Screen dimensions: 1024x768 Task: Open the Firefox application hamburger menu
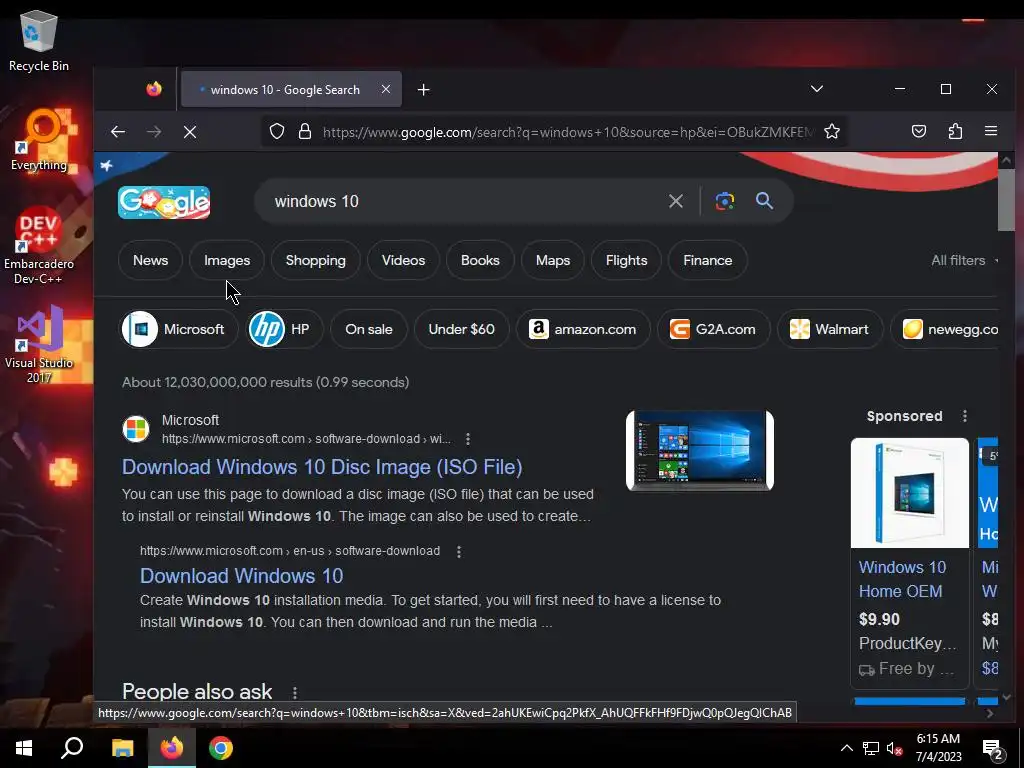991,131
